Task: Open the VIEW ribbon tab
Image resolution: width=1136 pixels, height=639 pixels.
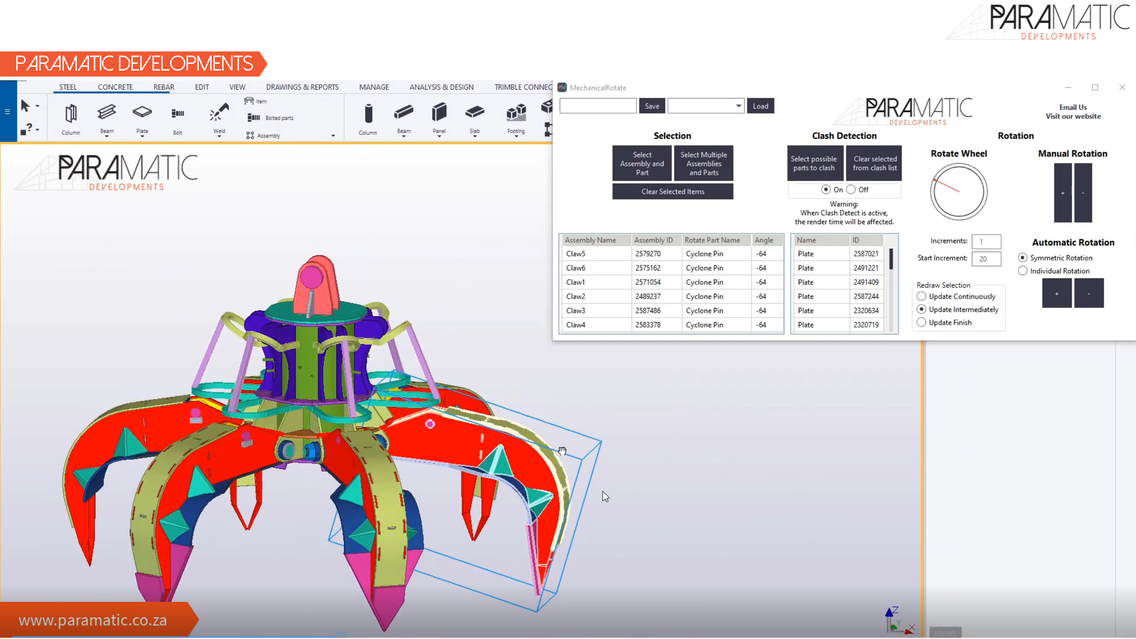Action: point(237,87)
